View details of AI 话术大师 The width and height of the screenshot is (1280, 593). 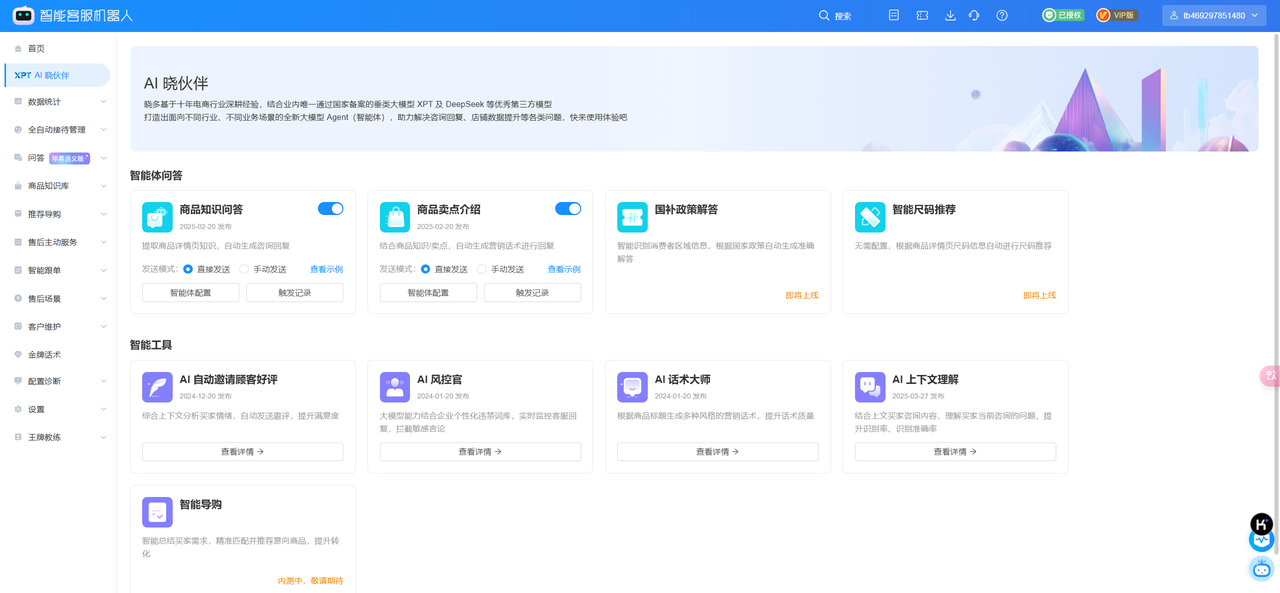(x=717, y=451)
